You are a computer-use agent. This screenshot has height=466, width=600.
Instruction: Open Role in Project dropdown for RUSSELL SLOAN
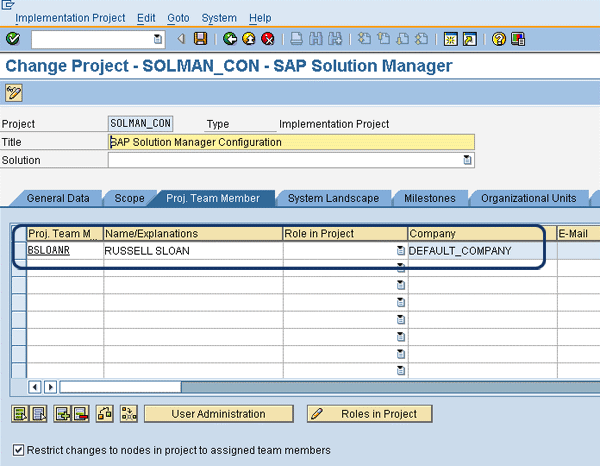tap(400, 251)
